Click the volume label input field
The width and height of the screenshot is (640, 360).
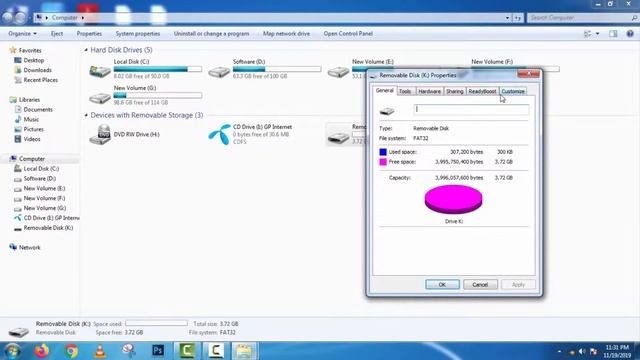[x=471, y=109]
